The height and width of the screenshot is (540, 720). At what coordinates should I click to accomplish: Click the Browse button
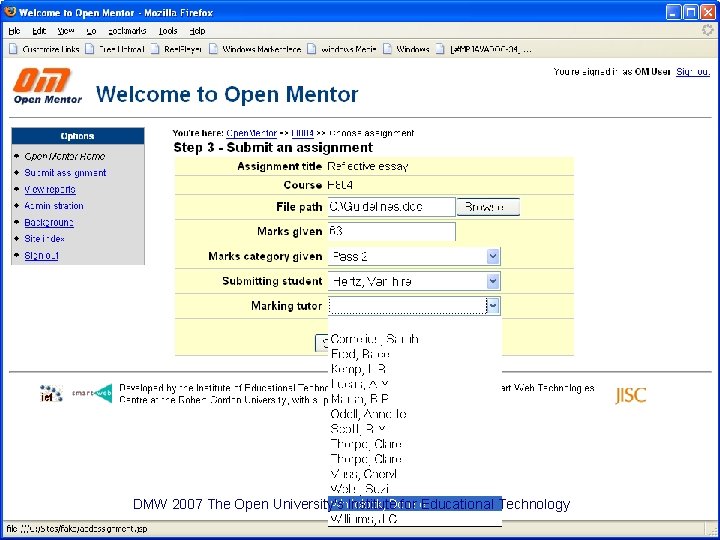[488, 207]
